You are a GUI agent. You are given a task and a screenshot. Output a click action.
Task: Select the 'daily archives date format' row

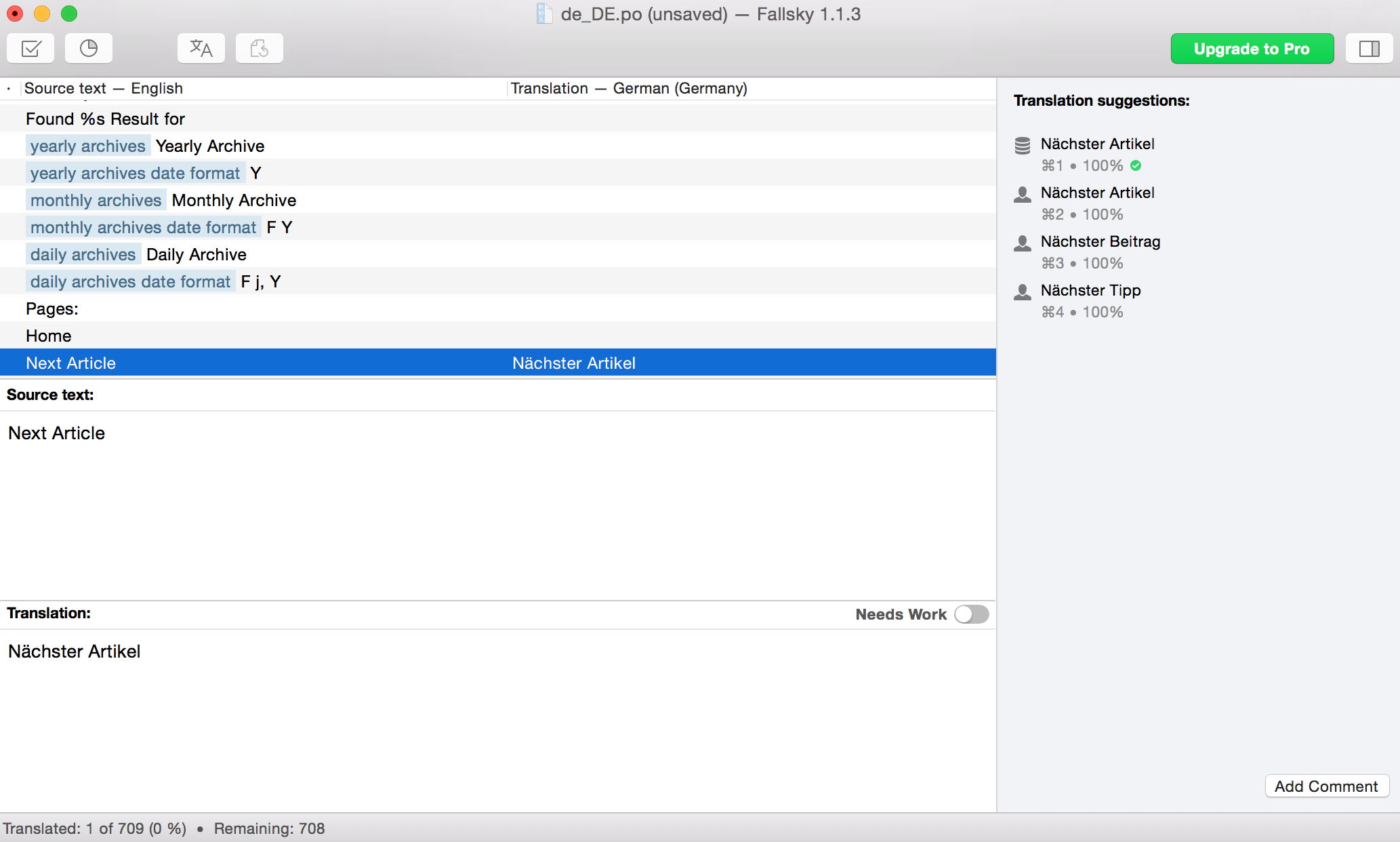tap(131, 281)
